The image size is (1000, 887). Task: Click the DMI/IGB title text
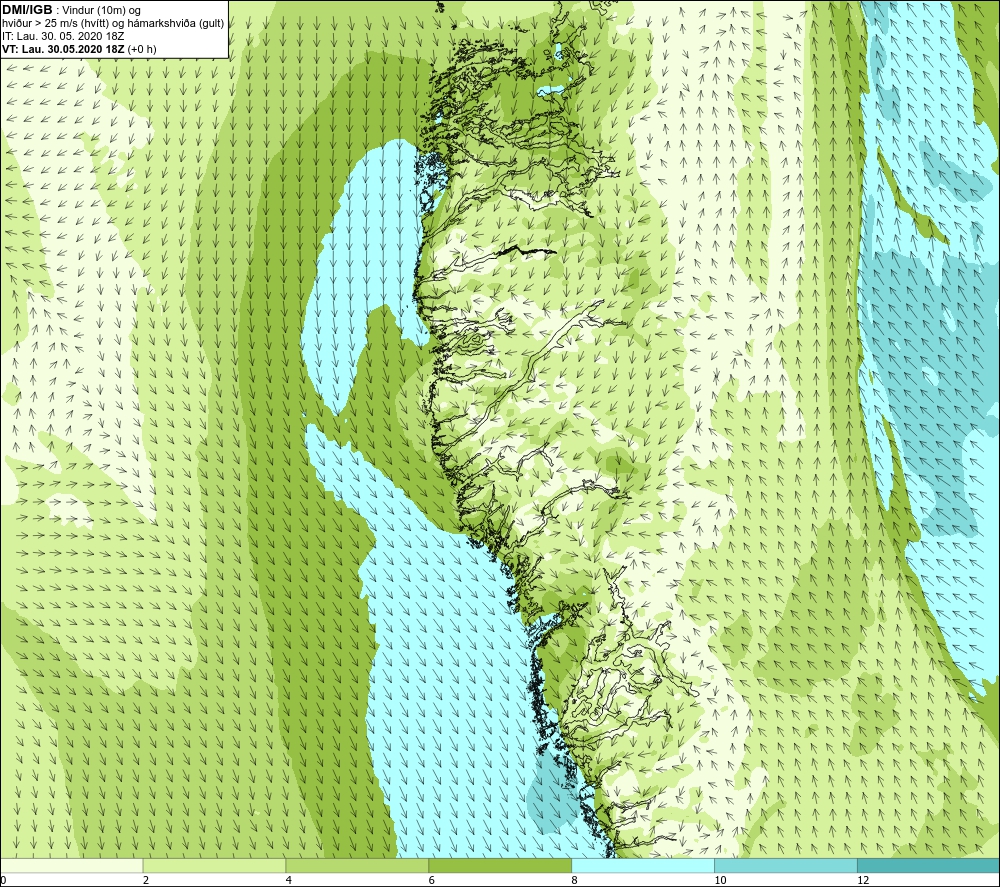click(x=27, y=10)
